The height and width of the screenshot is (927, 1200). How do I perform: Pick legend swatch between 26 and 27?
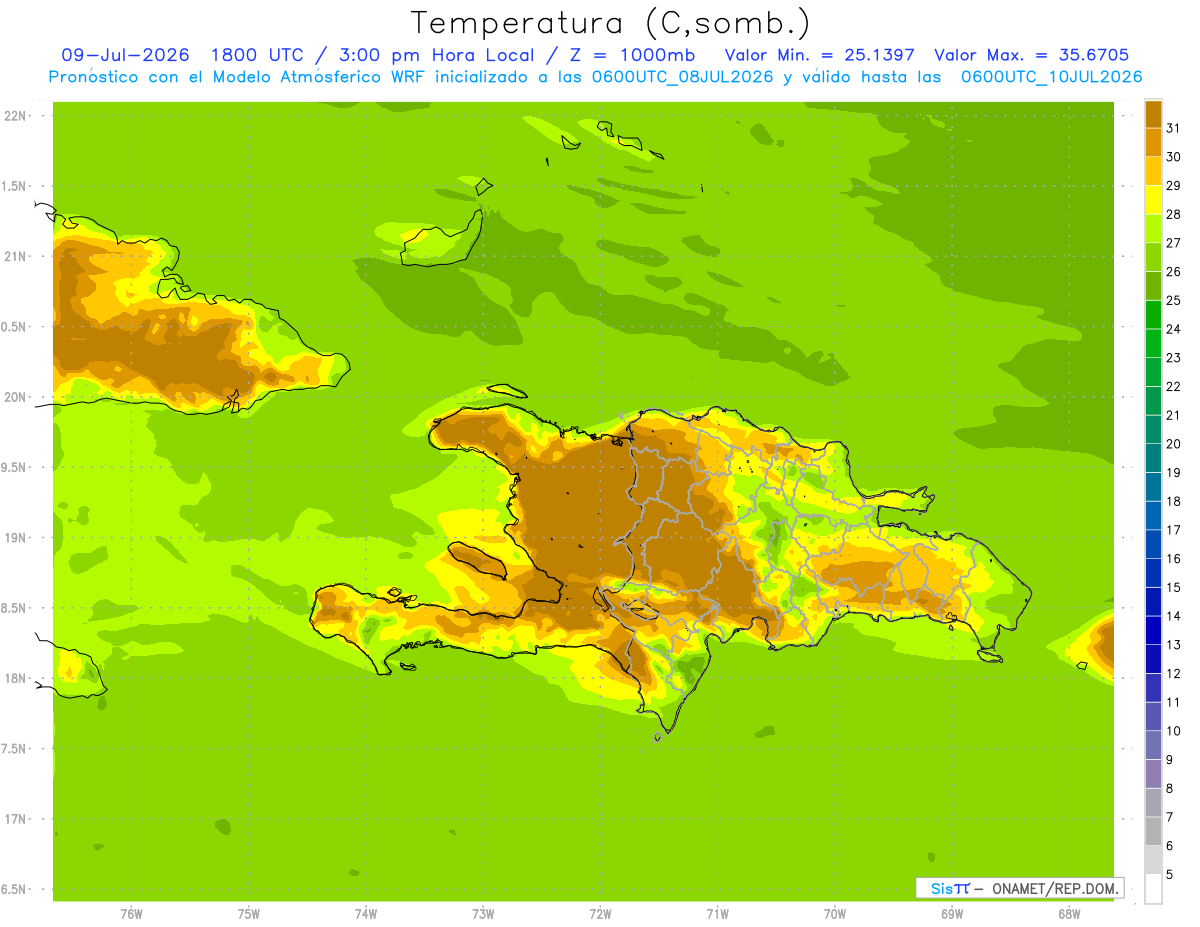point(1154,257)
